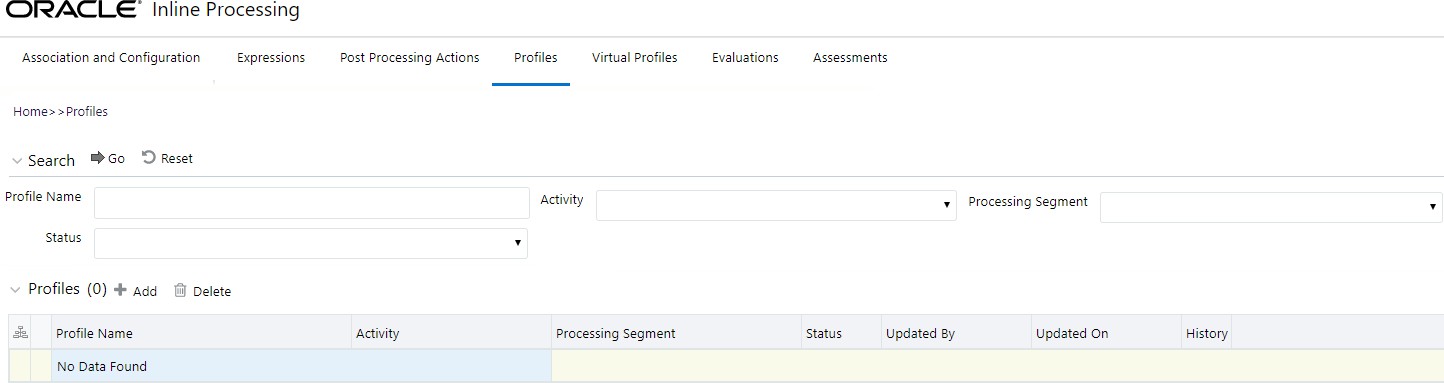The width and height of the screenshot is (1444, 383).
Task: Switch to the Expressions tab
Action: [x=271, y=58]
